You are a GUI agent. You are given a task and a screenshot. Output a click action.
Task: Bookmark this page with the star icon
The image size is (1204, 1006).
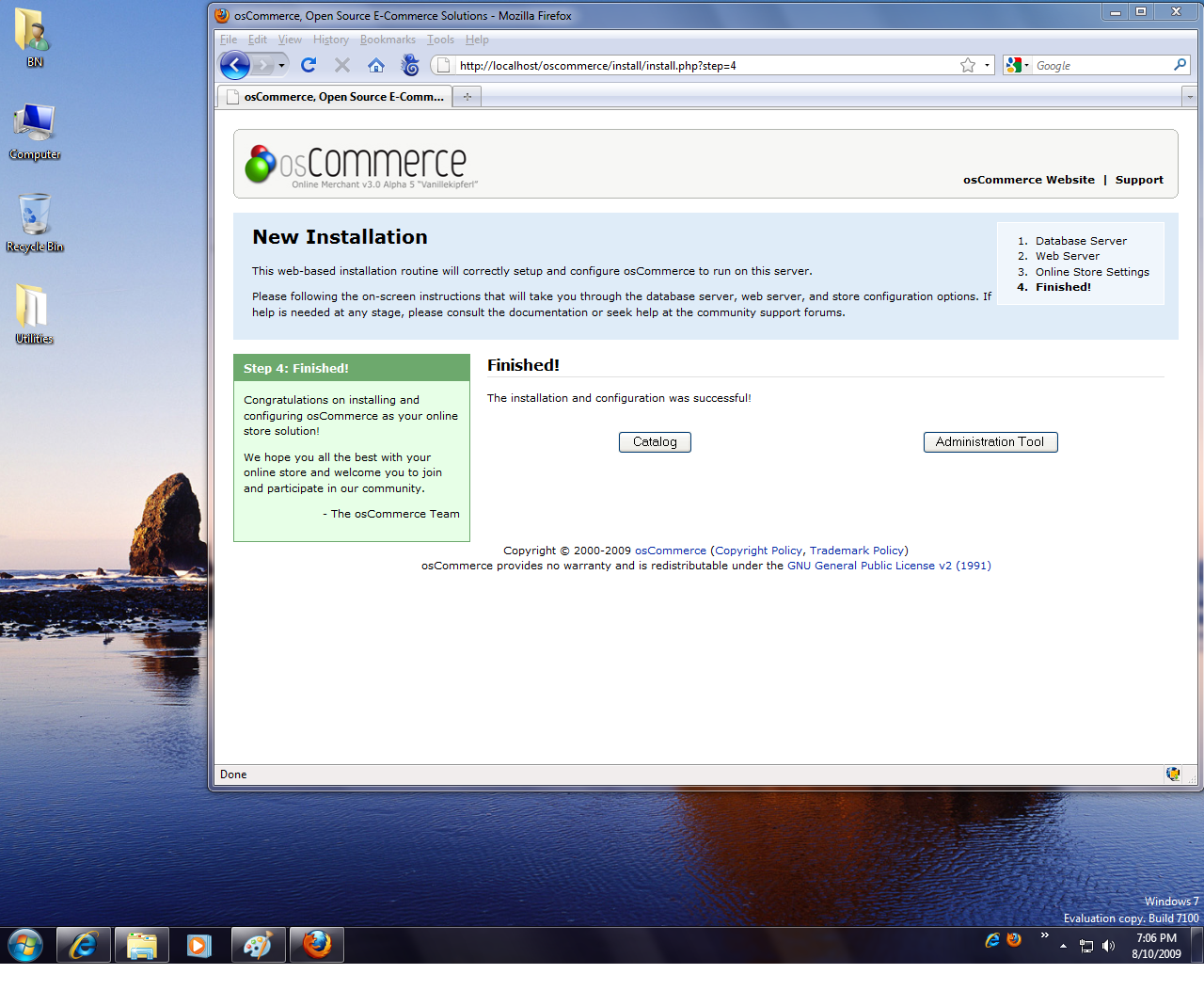[x=968, y=65]
